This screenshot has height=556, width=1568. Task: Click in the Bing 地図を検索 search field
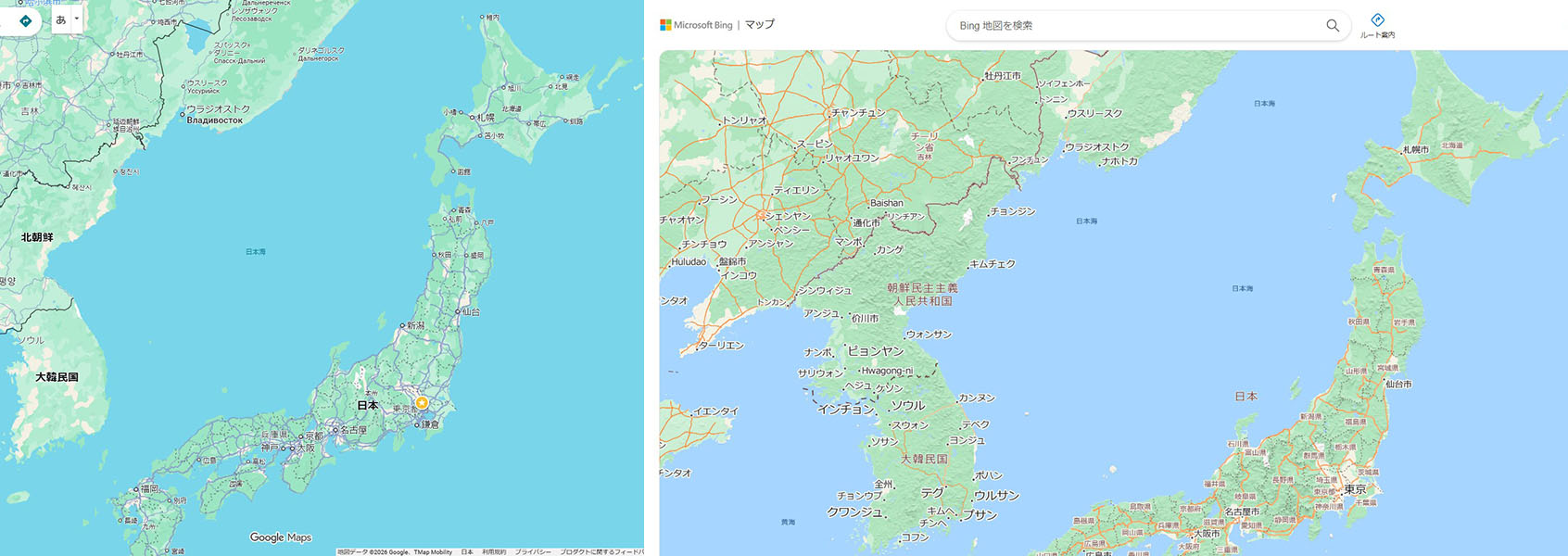(x=1131, y=26)
